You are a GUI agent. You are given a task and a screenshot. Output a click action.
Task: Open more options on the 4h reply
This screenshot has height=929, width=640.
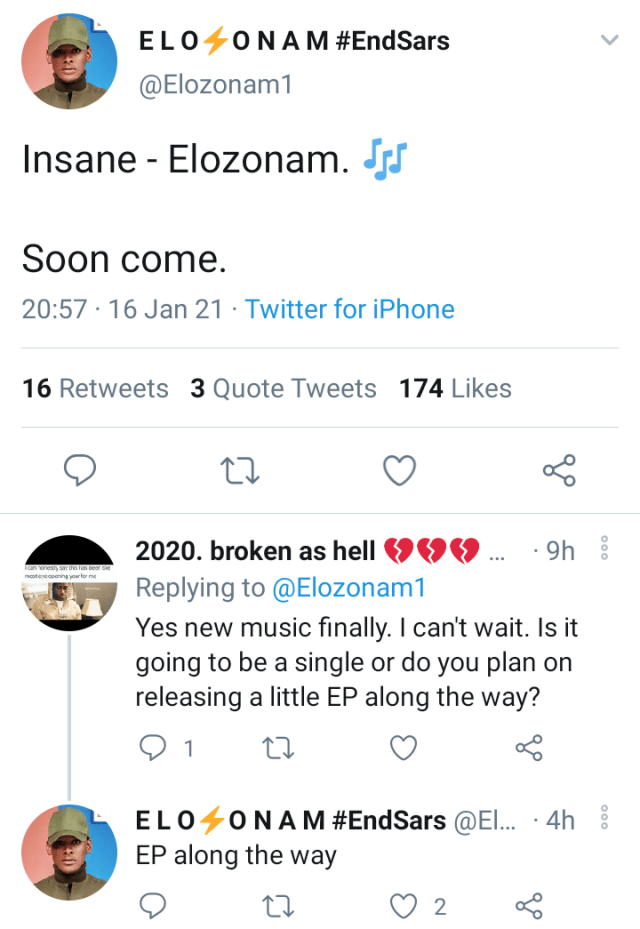coord(602,819)
